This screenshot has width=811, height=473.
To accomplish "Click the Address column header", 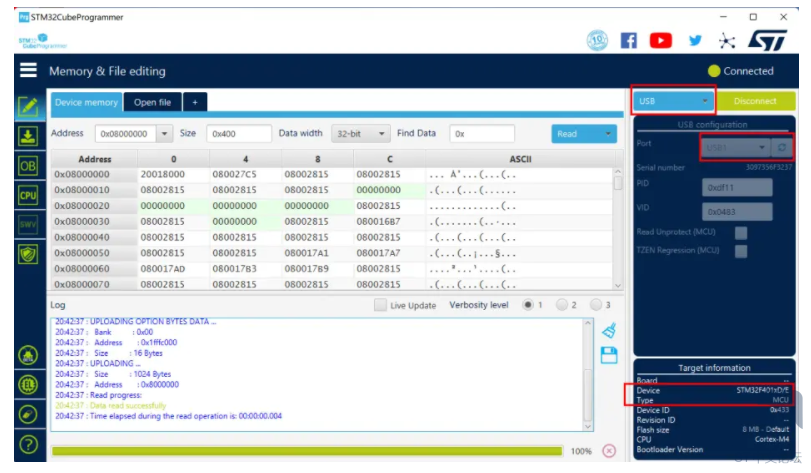I will tap(95, 159).
